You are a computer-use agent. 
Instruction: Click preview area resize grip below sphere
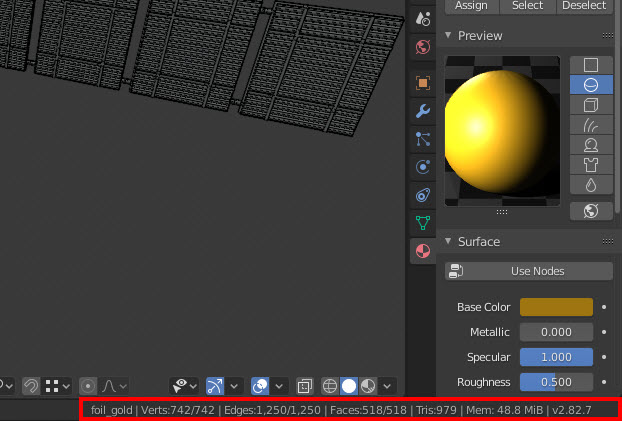pyautogui.click(x=502, y=212)
